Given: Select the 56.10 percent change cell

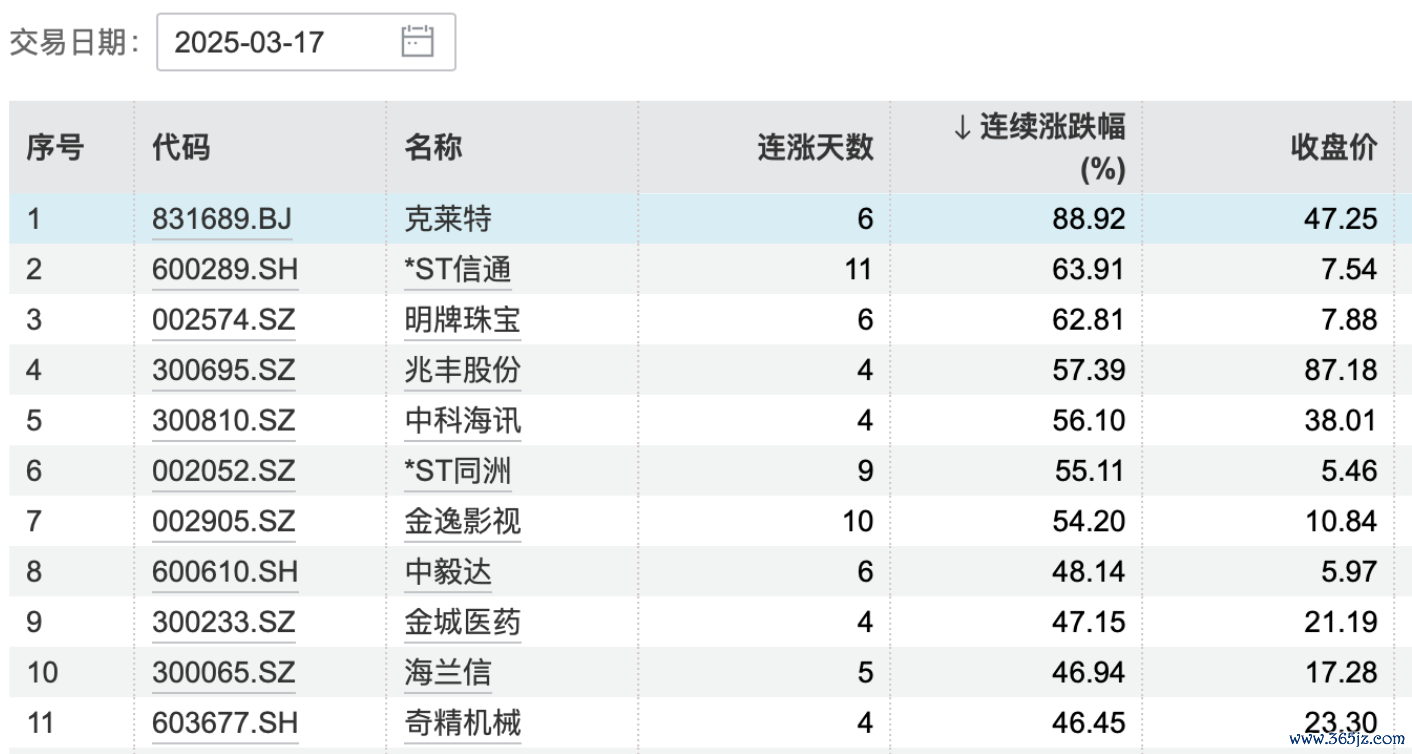Looking at the screenshot, I should click(x=1090, y=420).
